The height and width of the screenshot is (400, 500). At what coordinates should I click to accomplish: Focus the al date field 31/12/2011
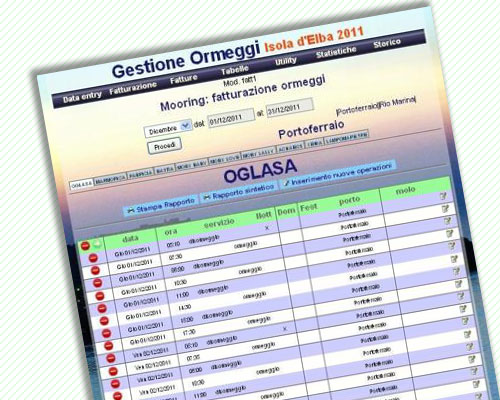point(289,107)
